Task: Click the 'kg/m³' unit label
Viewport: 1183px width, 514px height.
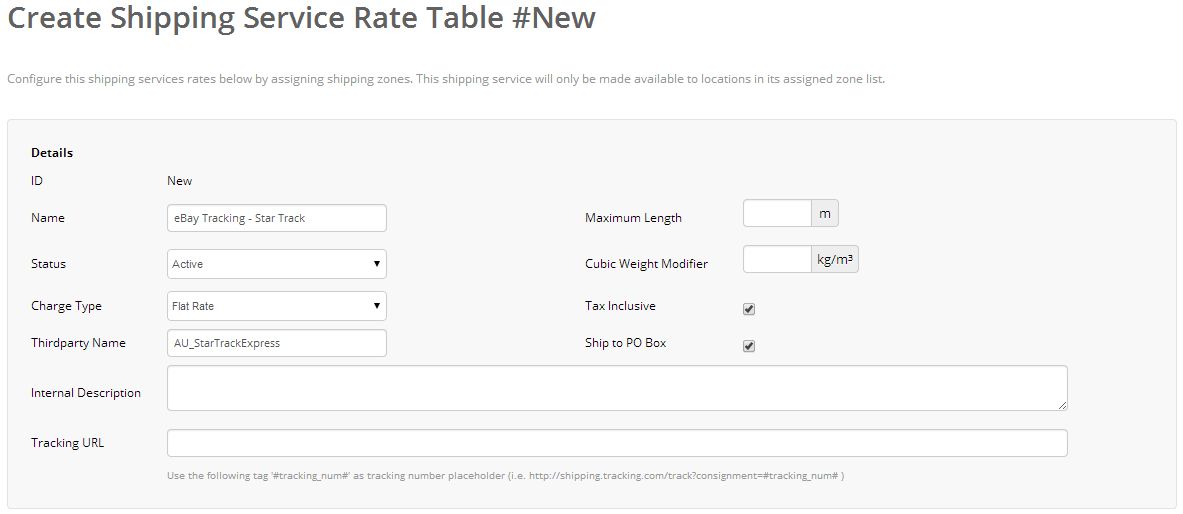Action: pos(834,259)
